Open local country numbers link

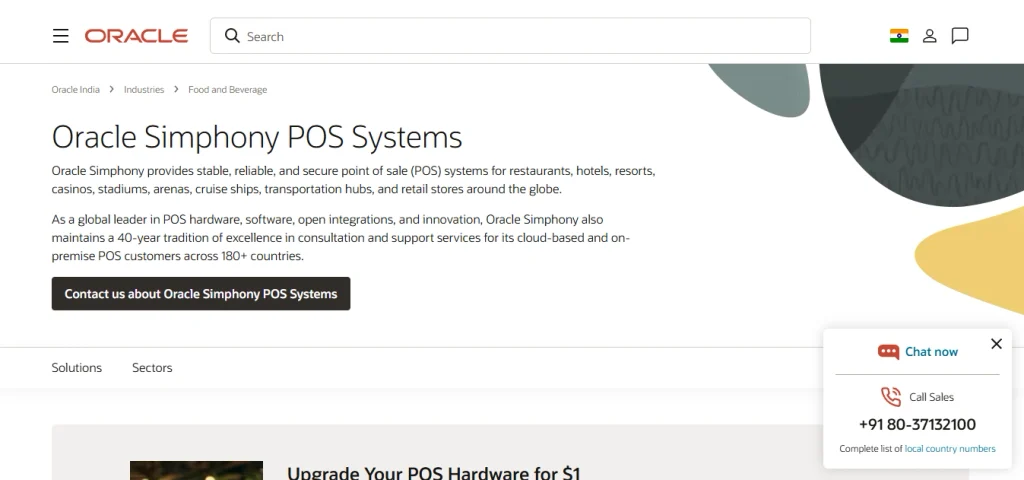tap(950, 449)
